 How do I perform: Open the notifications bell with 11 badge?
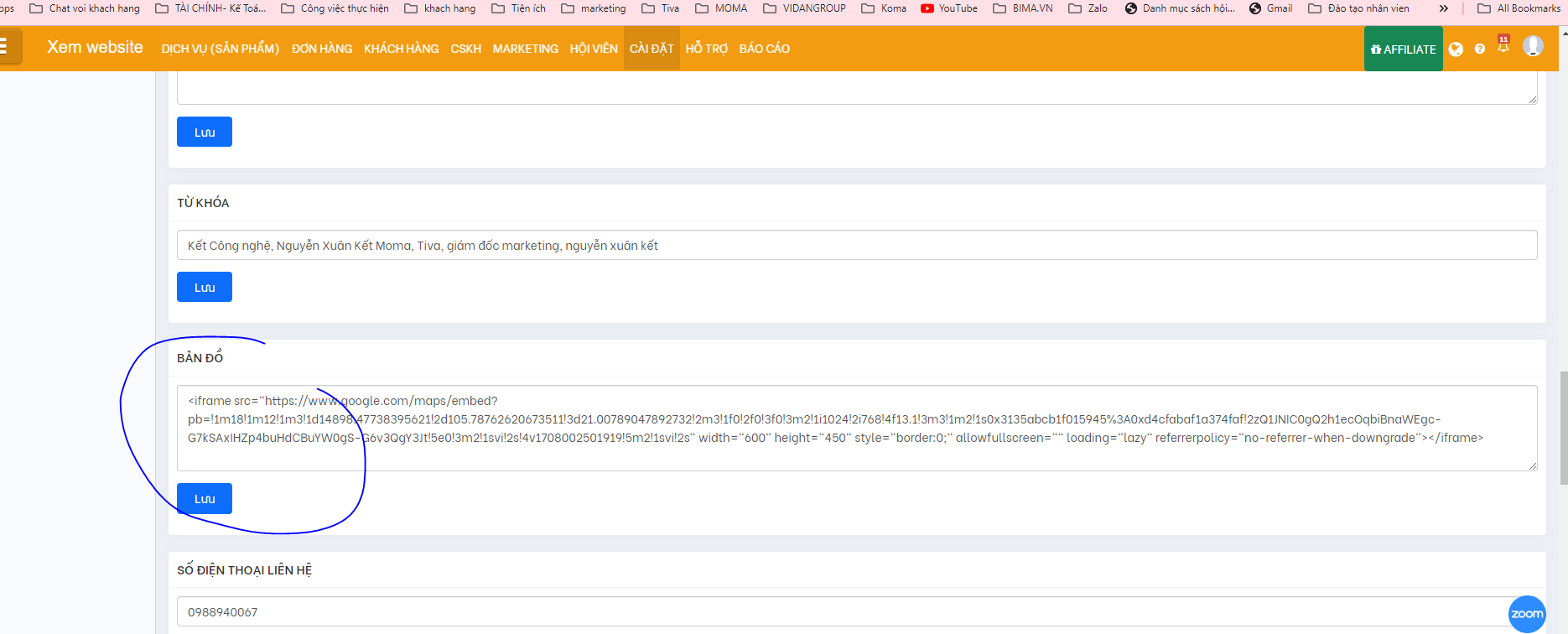pyautogui.click(x=1503, y=46)
